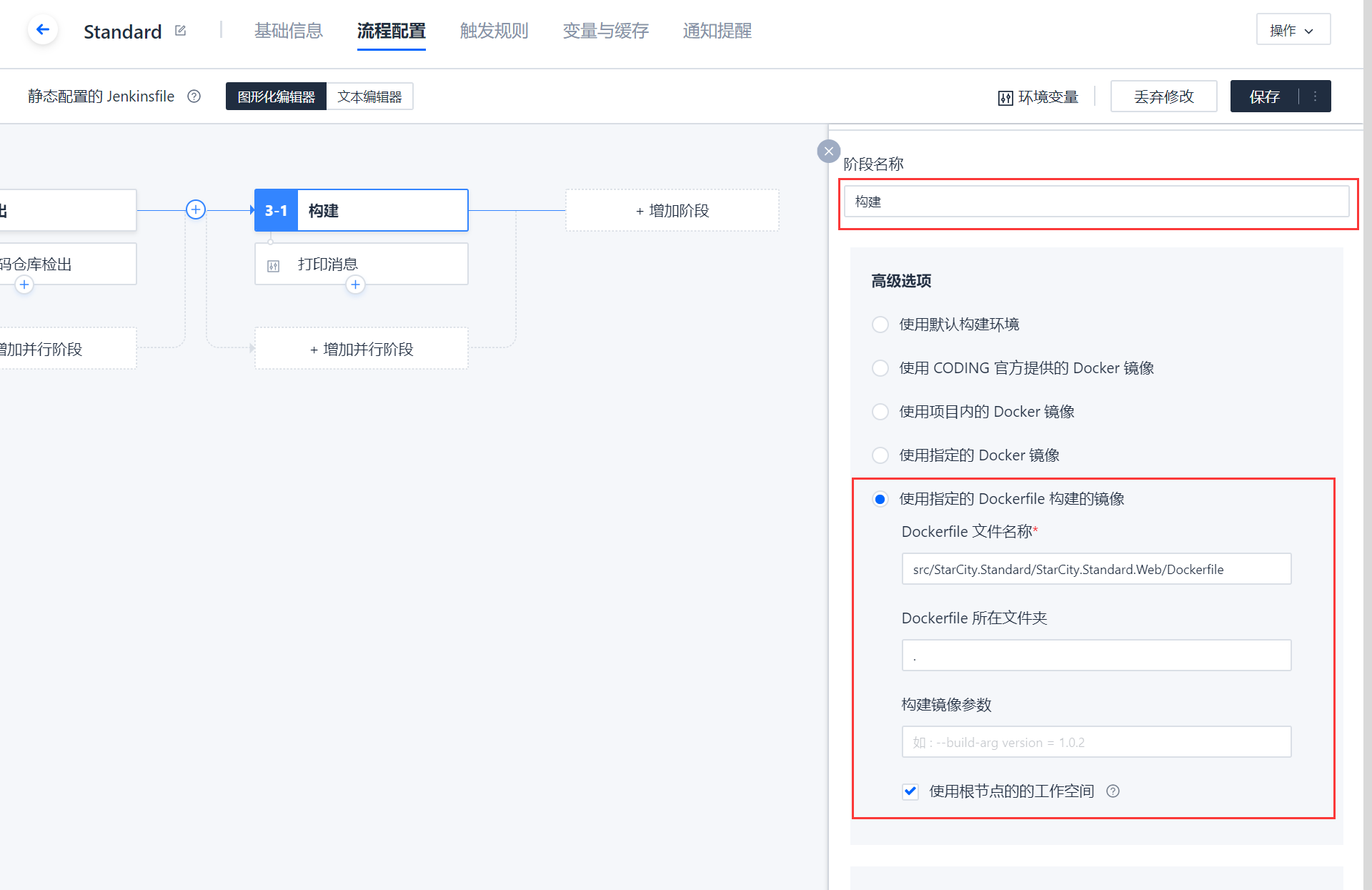Click plus circle below 打印消息 step
Image resolution: width=1372 pixels, height=890 pixels.
tap(355, 285)
